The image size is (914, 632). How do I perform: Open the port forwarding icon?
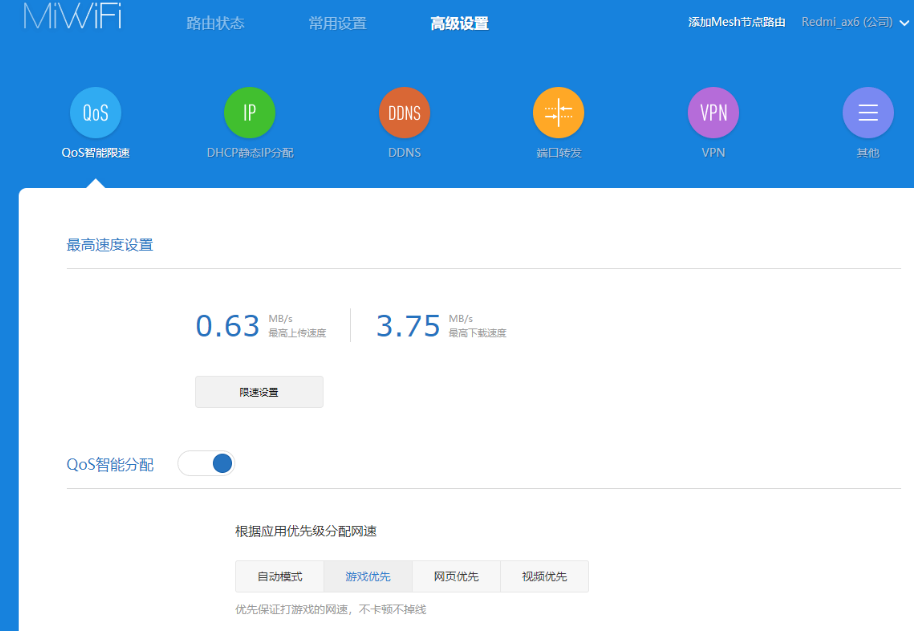pyautogui.click(x=558, y=113)
